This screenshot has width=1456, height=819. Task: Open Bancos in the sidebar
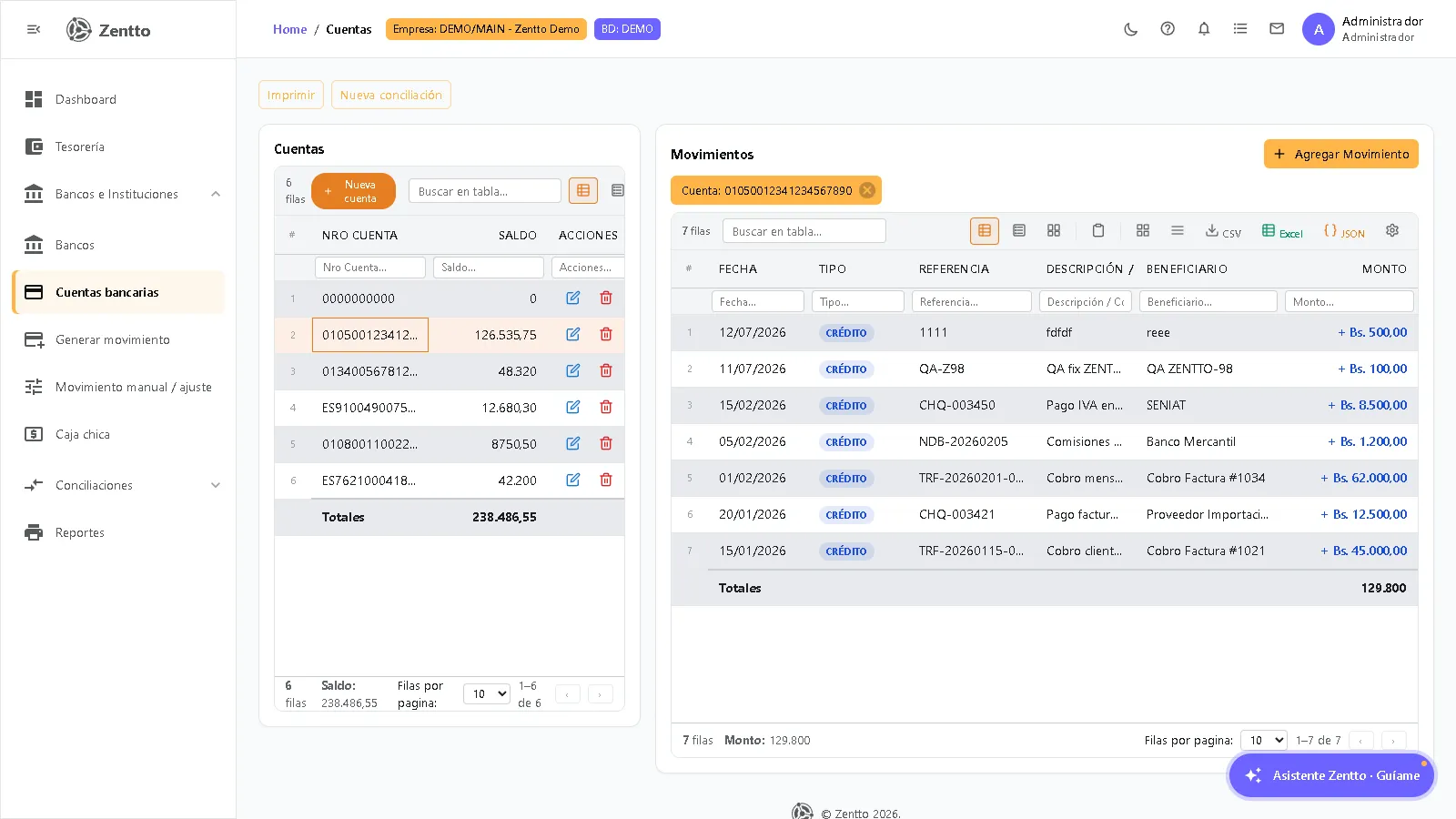pyautogui.click(x=118, y=245)
